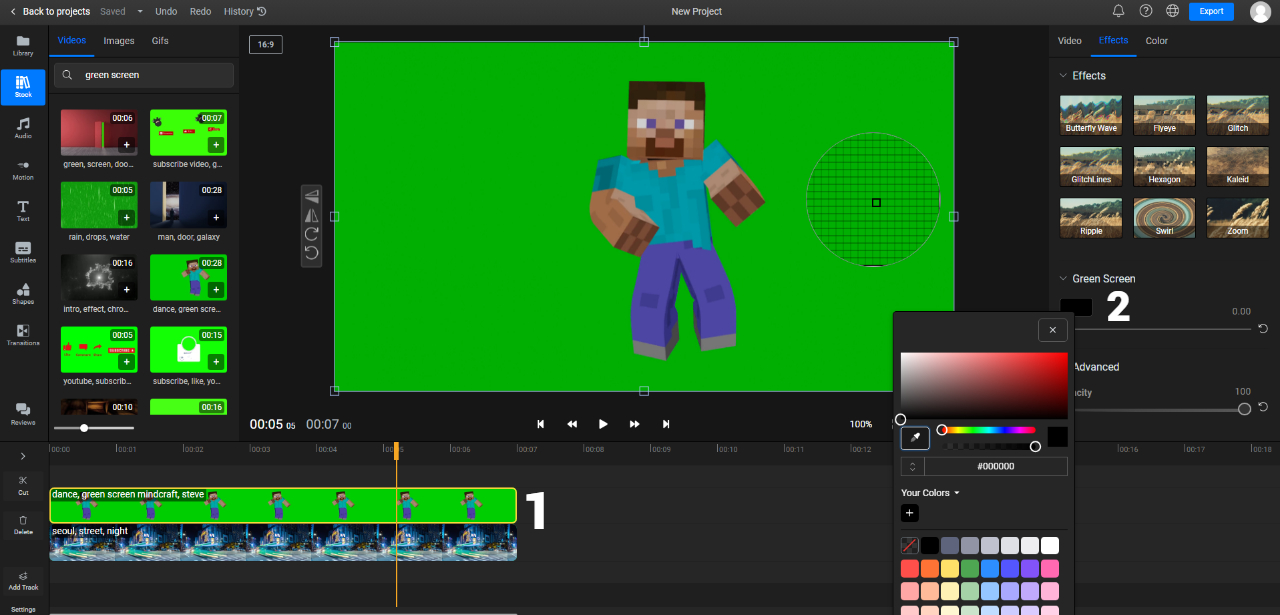Add a new color with plus button
Viewport: 1280px width, 615px height.
click(x=909, y=513)
